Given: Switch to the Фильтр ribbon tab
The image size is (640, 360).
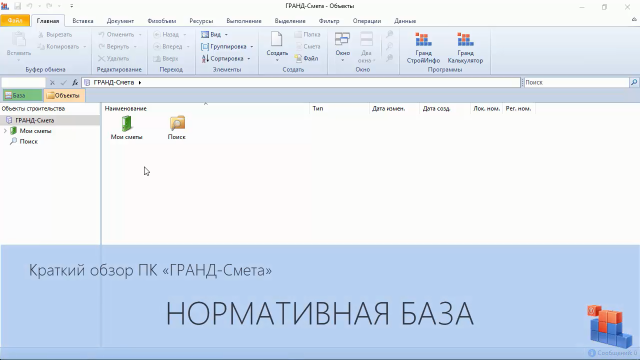Looking at the screenshot, I should click(x=329, y=21).
